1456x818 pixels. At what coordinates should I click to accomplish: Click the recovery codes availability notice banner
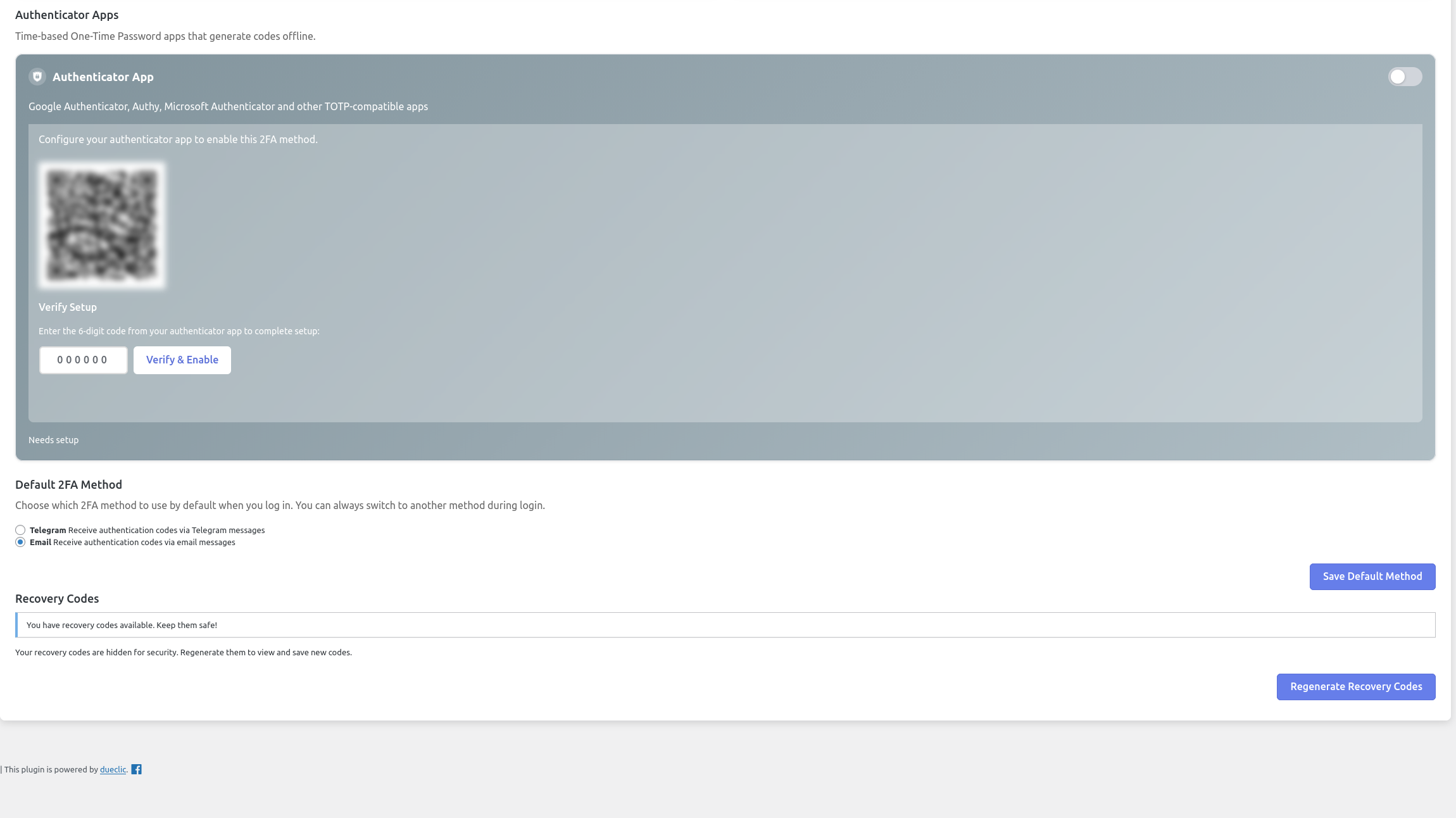pyautogui.click(x=728, y=625)
